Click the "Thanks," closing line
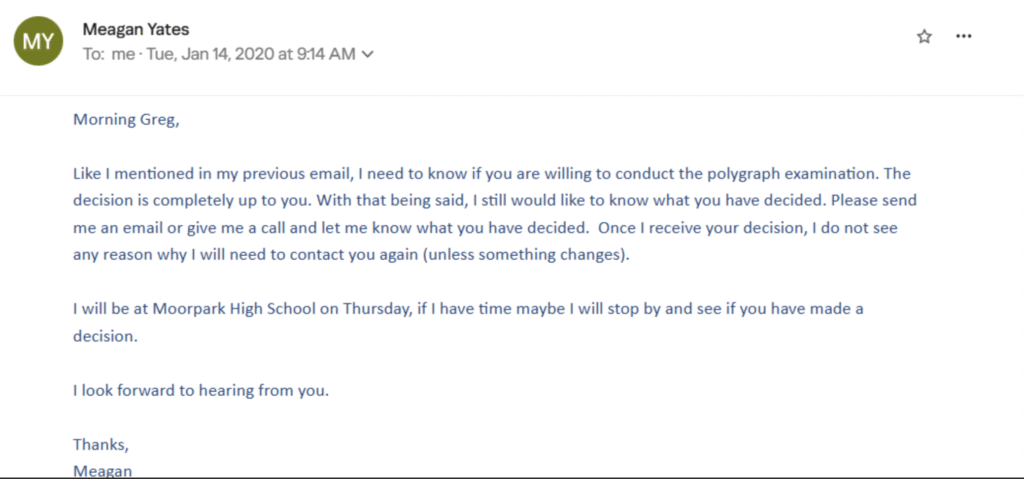Screen dimensions: 1024x479 pyautogui.click(x=101, y=443)
